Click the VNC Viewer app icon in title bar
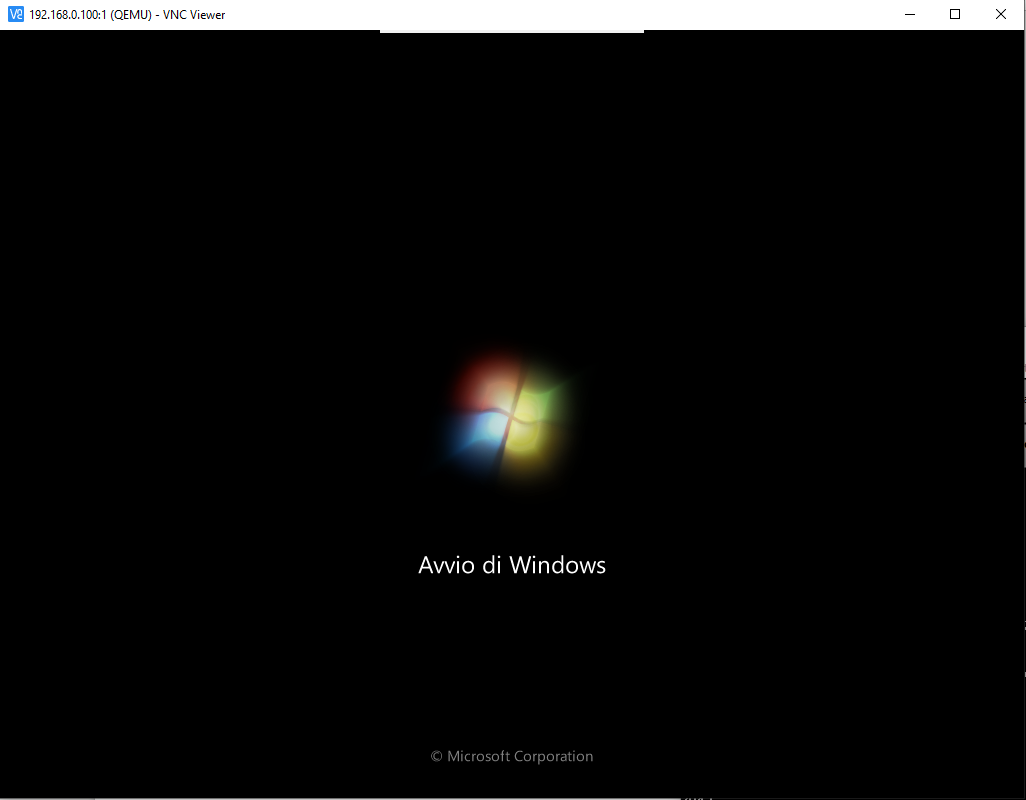 (x=16, y=14)
